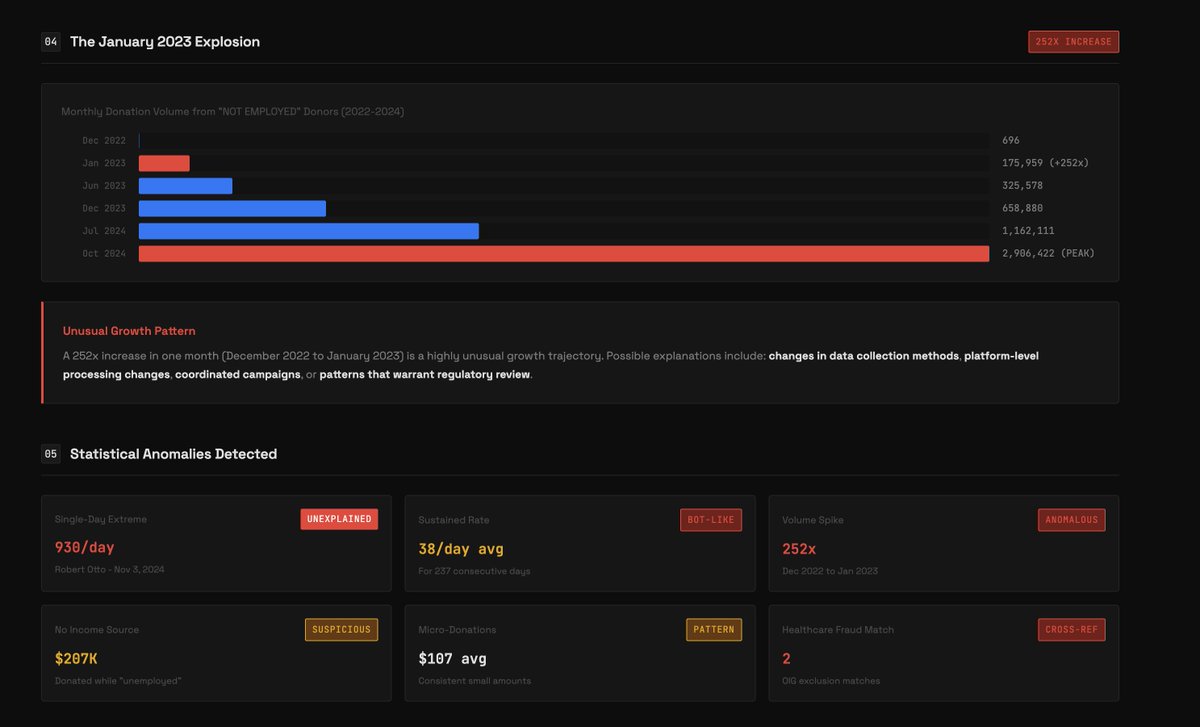Click the 05 section number badge

51,454
